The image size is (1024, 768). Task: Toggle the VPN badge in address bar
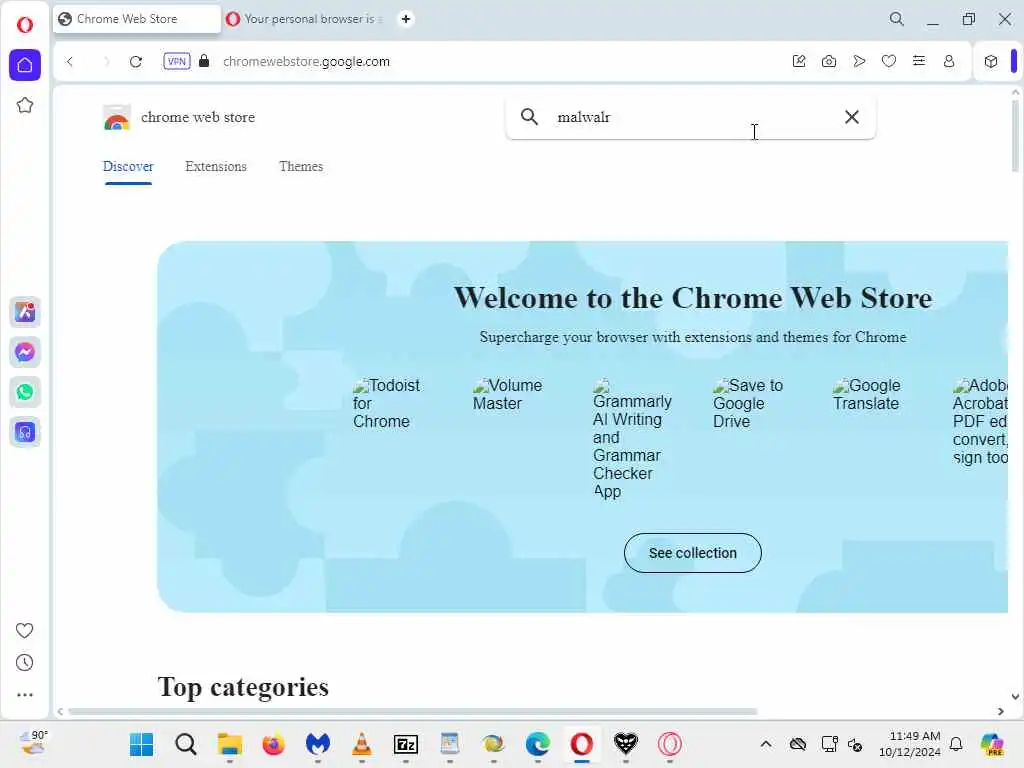[x=176, y=61]
